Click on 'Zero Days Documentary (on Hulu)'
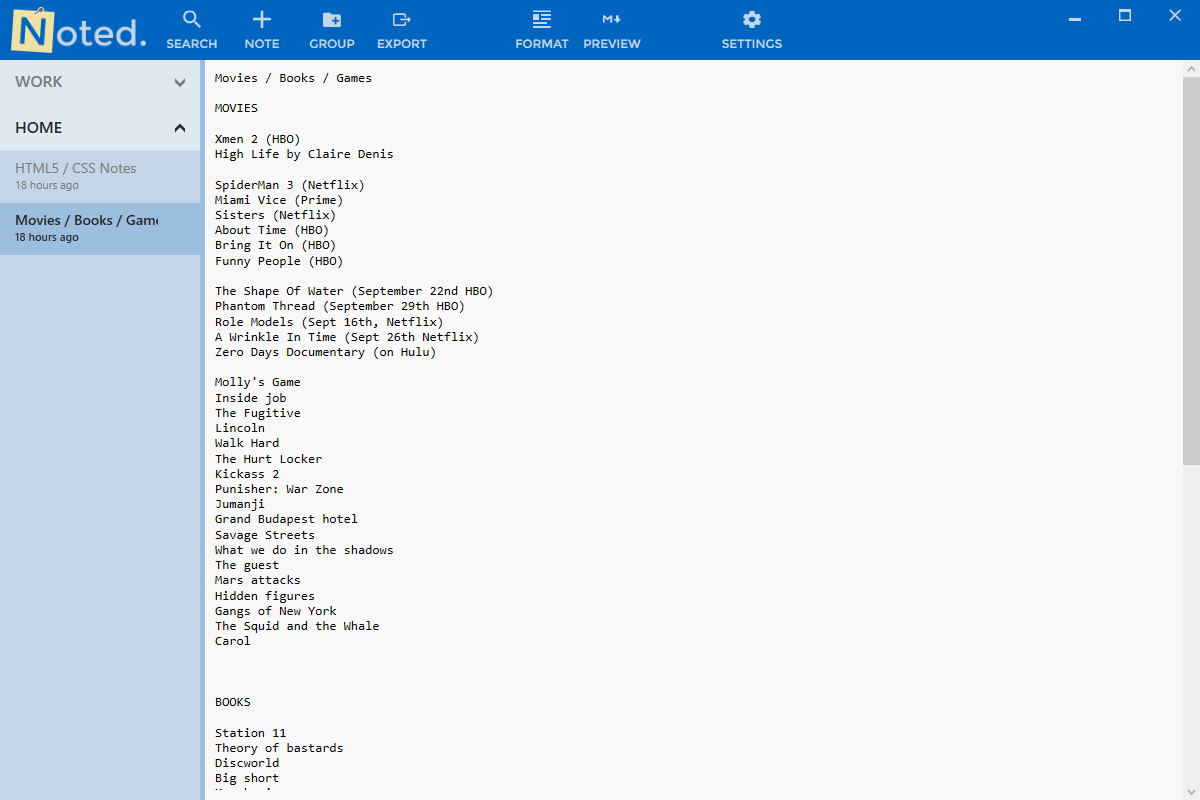The width and height of the screenshot is (1200, 800). tap(326, 352)
